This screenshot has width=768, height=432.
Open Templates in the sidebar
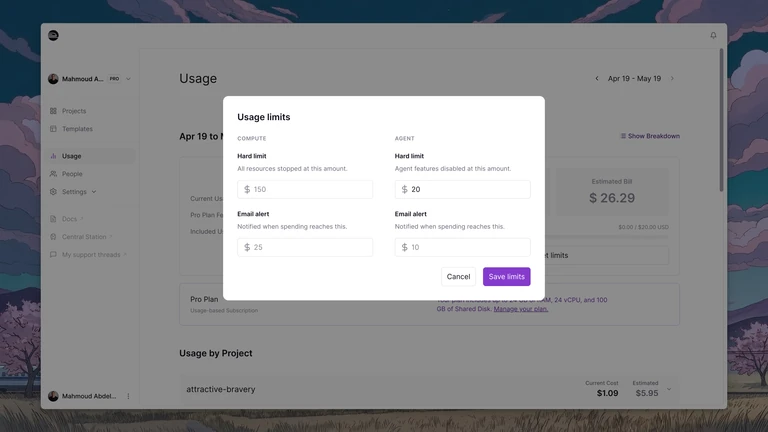[77, 129]
